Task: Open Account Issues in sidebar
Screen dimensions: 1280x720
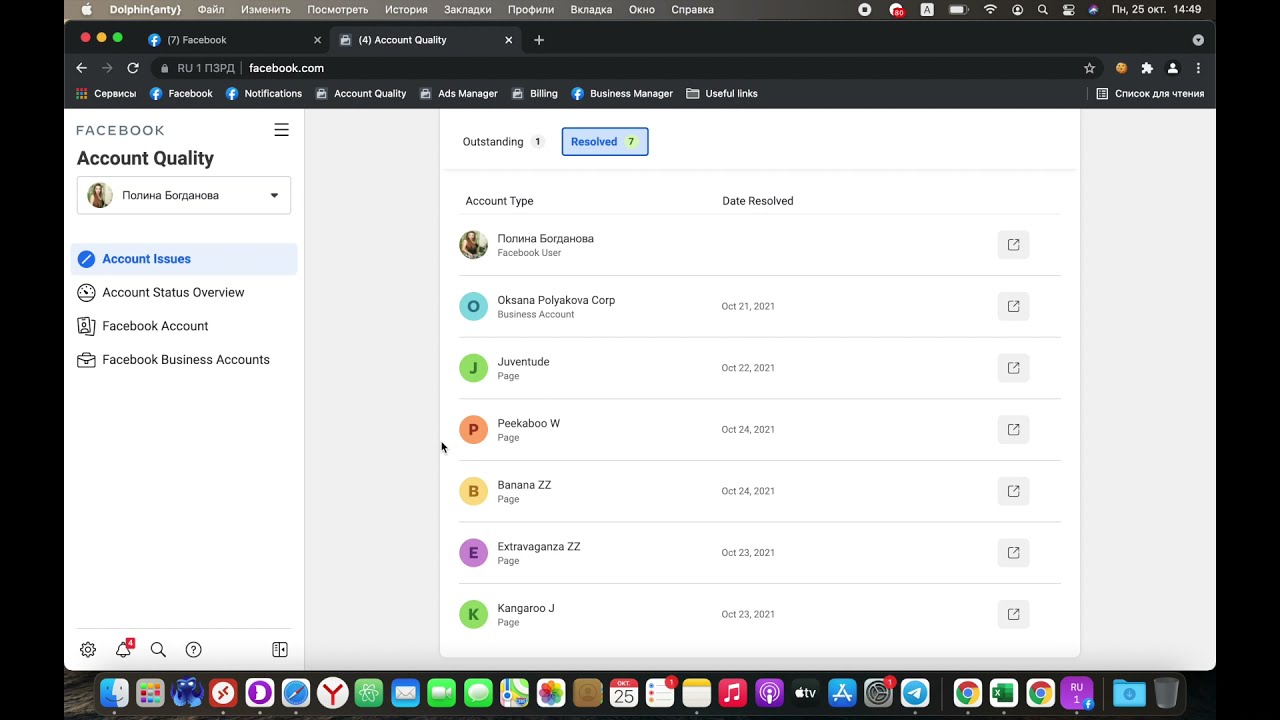Action: point(184,259)
